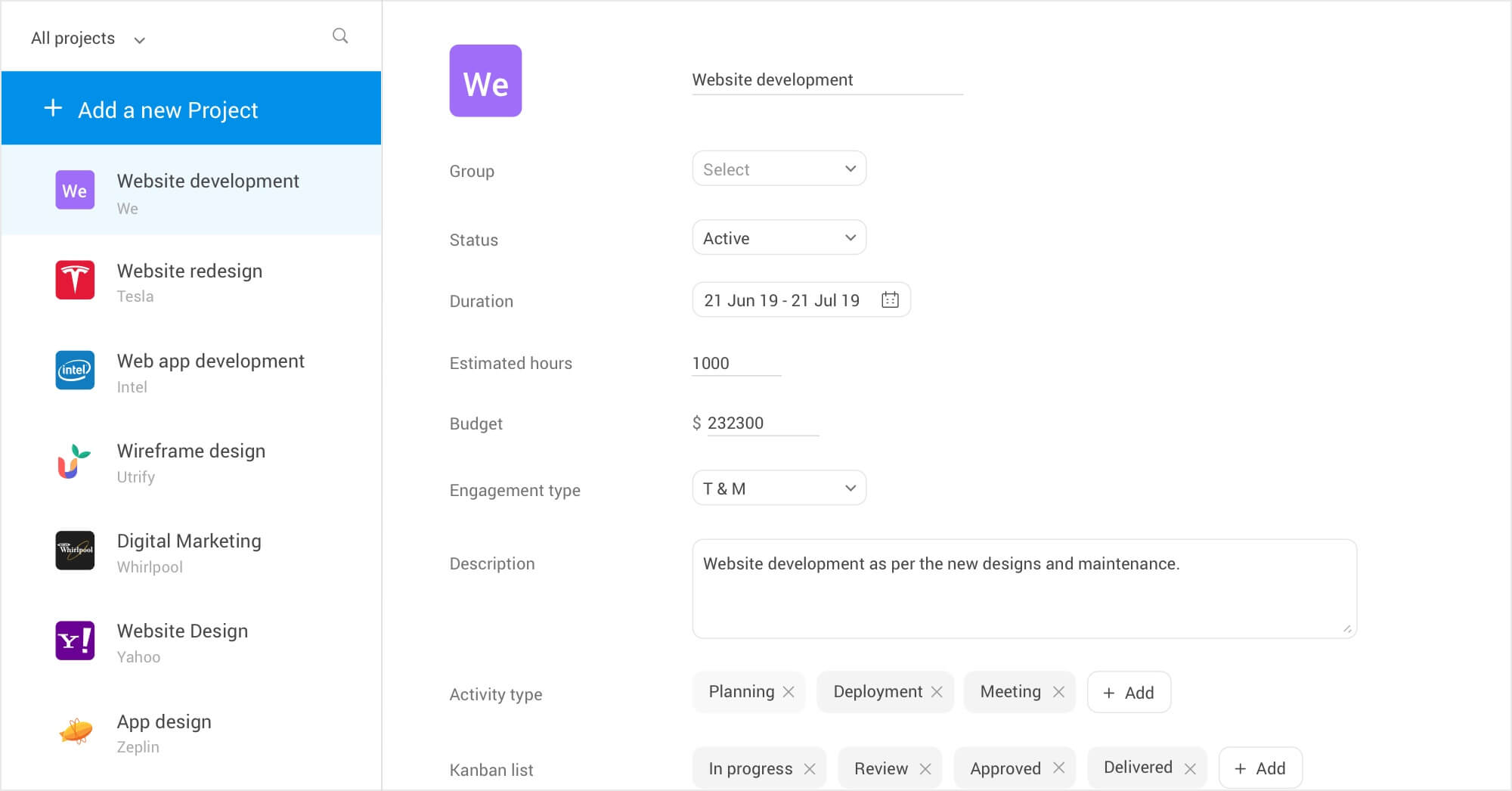Grab the description resize handle
The height and width of the screenshot is (791, 1512).
(1347, 628)
